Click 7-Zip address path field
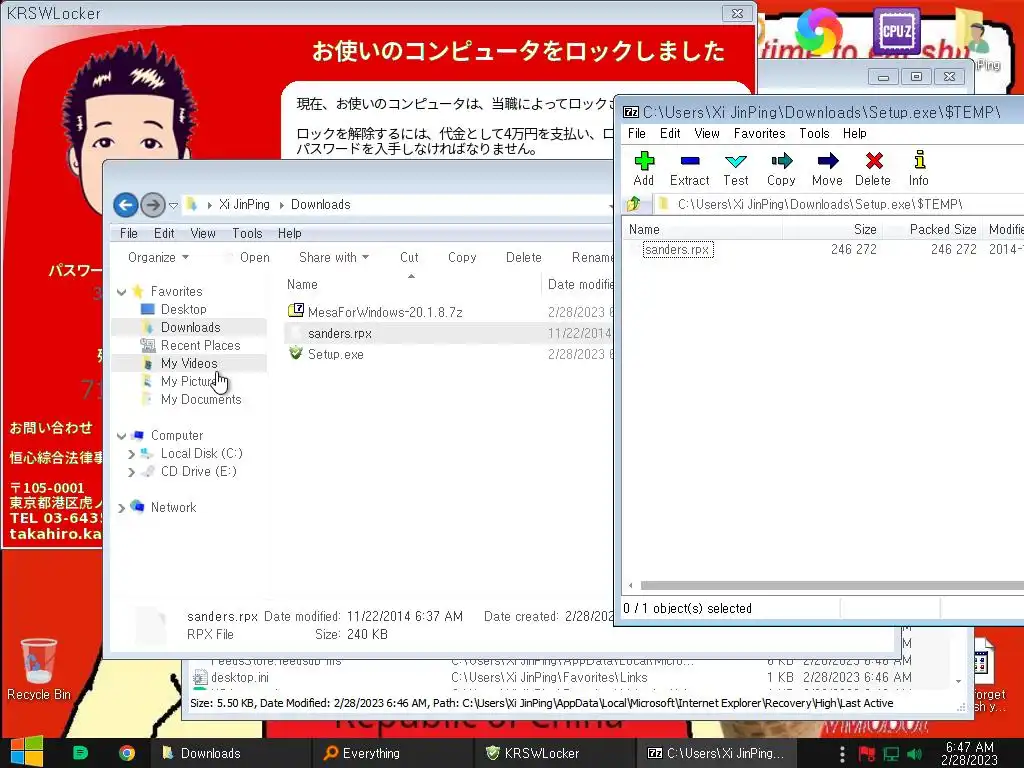The width and height of the screenshot is (1024, 768). point(839,204)
